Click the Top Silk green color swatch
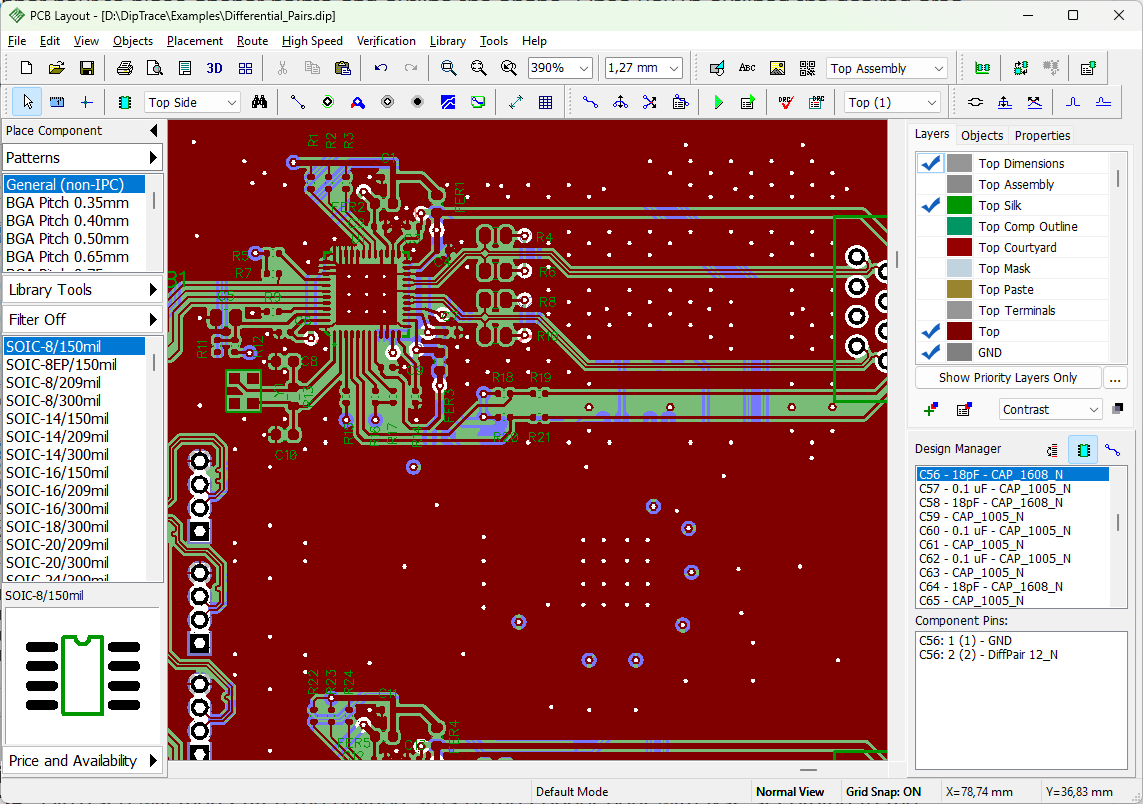Image resolution: width=1143 pixels, height=804 pixels. click(x=959, y=206)
